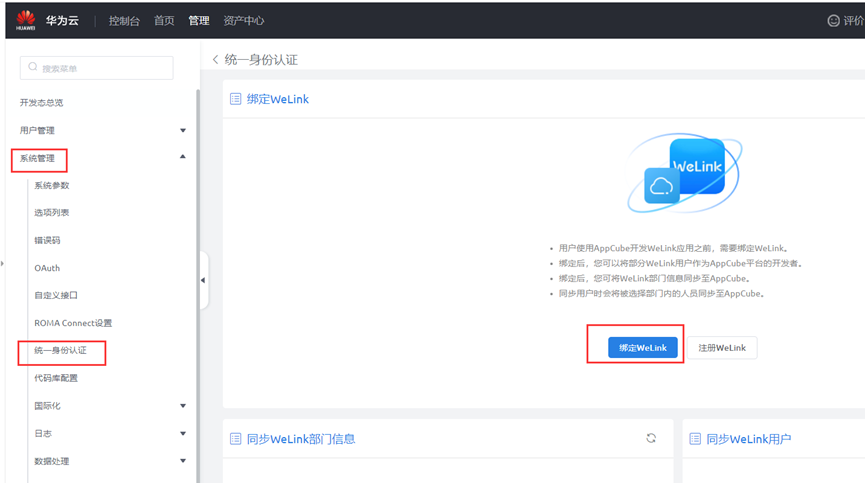The height and width of the screenshot is (483, 865).
Task: Click the 绑定WeLink section heading
Action: pyautogui.click(x=277, y=99)
